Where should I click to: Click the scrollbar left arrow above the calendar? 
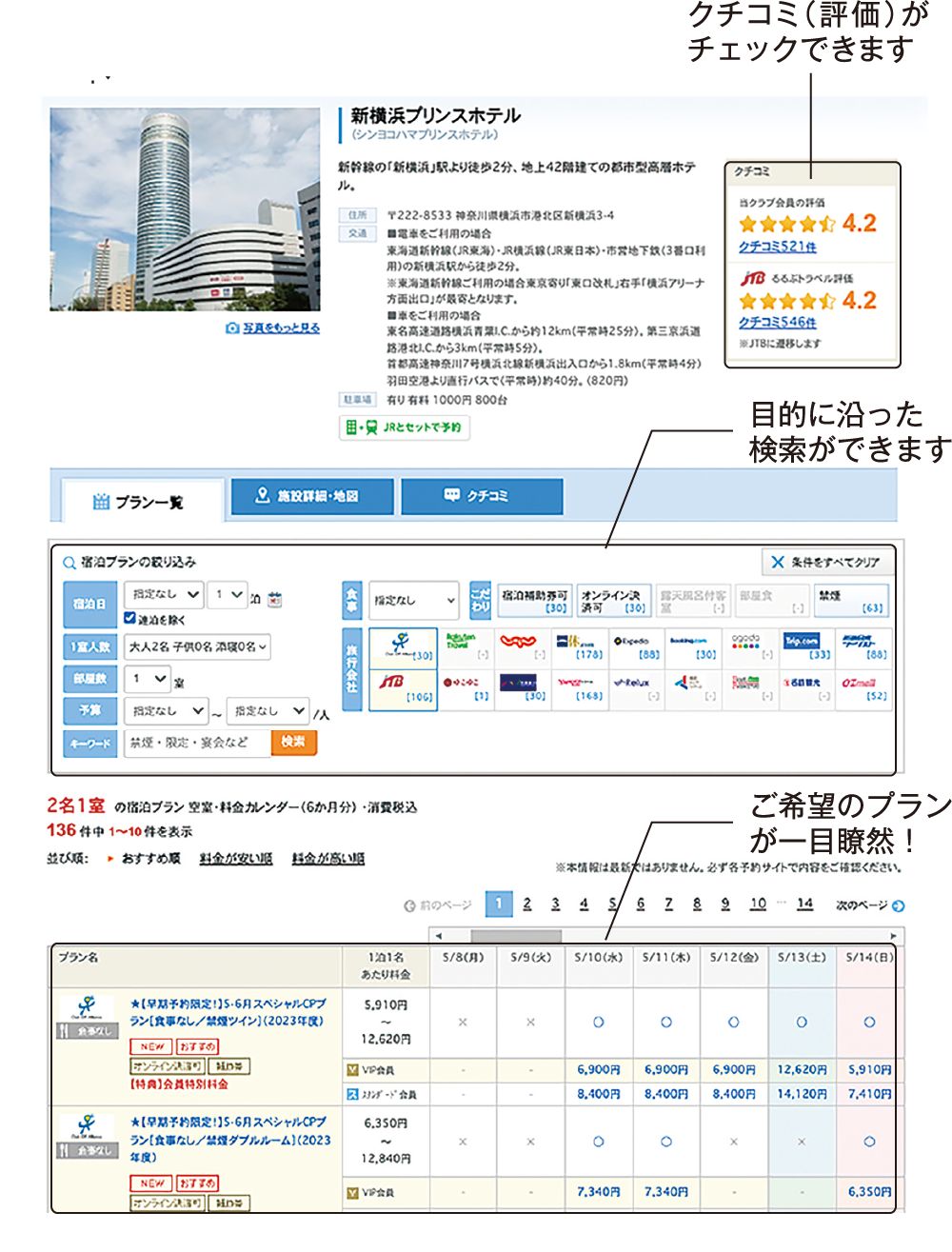click(x=438, y=935)
